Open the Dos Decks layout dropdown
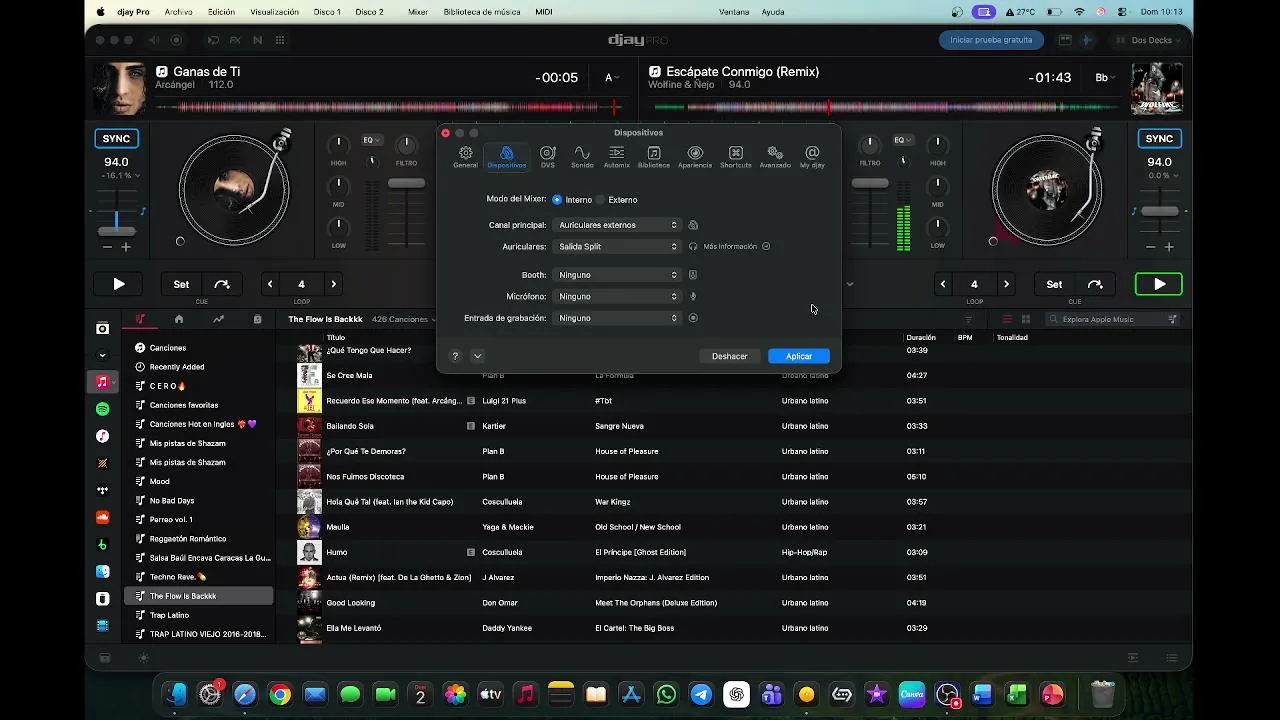Viewport: 1280px width, 720px height. pos(1149,40)
